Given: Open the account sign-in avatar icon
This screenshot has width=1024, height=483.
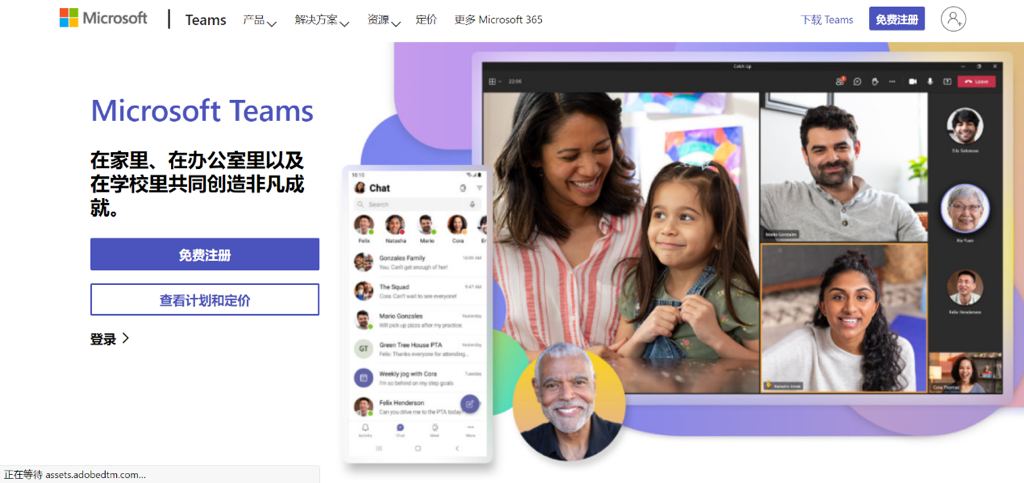Looking at the screenshot, I should 953,18.
